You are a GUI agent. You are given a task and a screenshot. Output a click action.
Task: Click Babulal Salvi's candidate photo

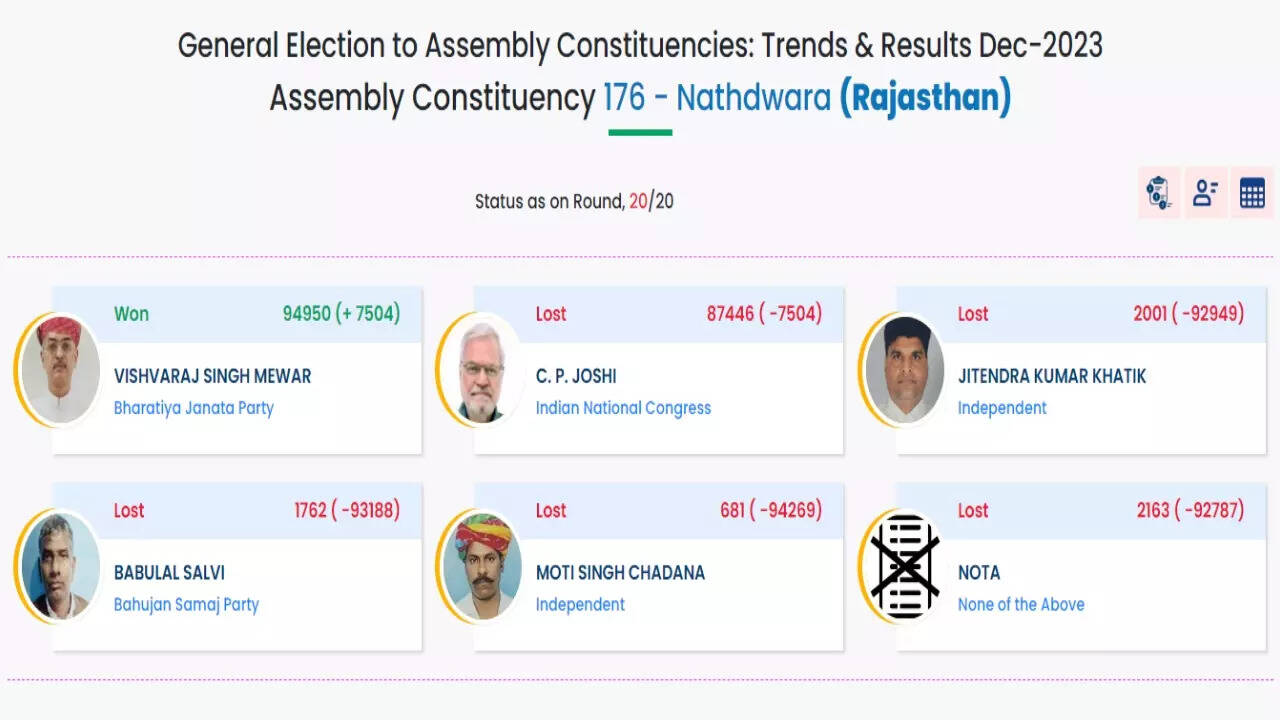[x=60, y=566]
